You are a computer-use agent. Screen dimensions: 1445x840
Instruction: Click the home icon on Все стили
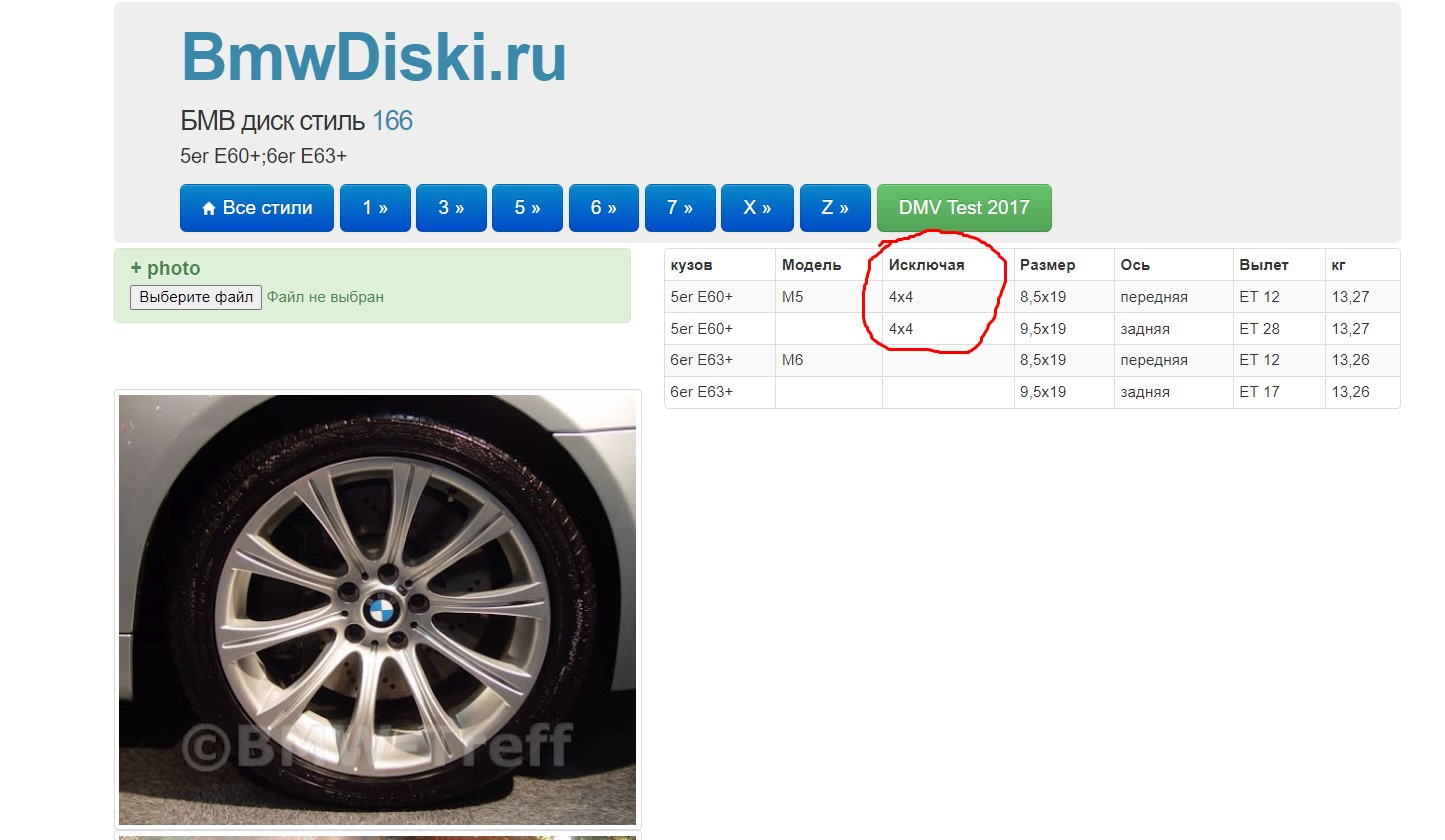coord(209,209)
